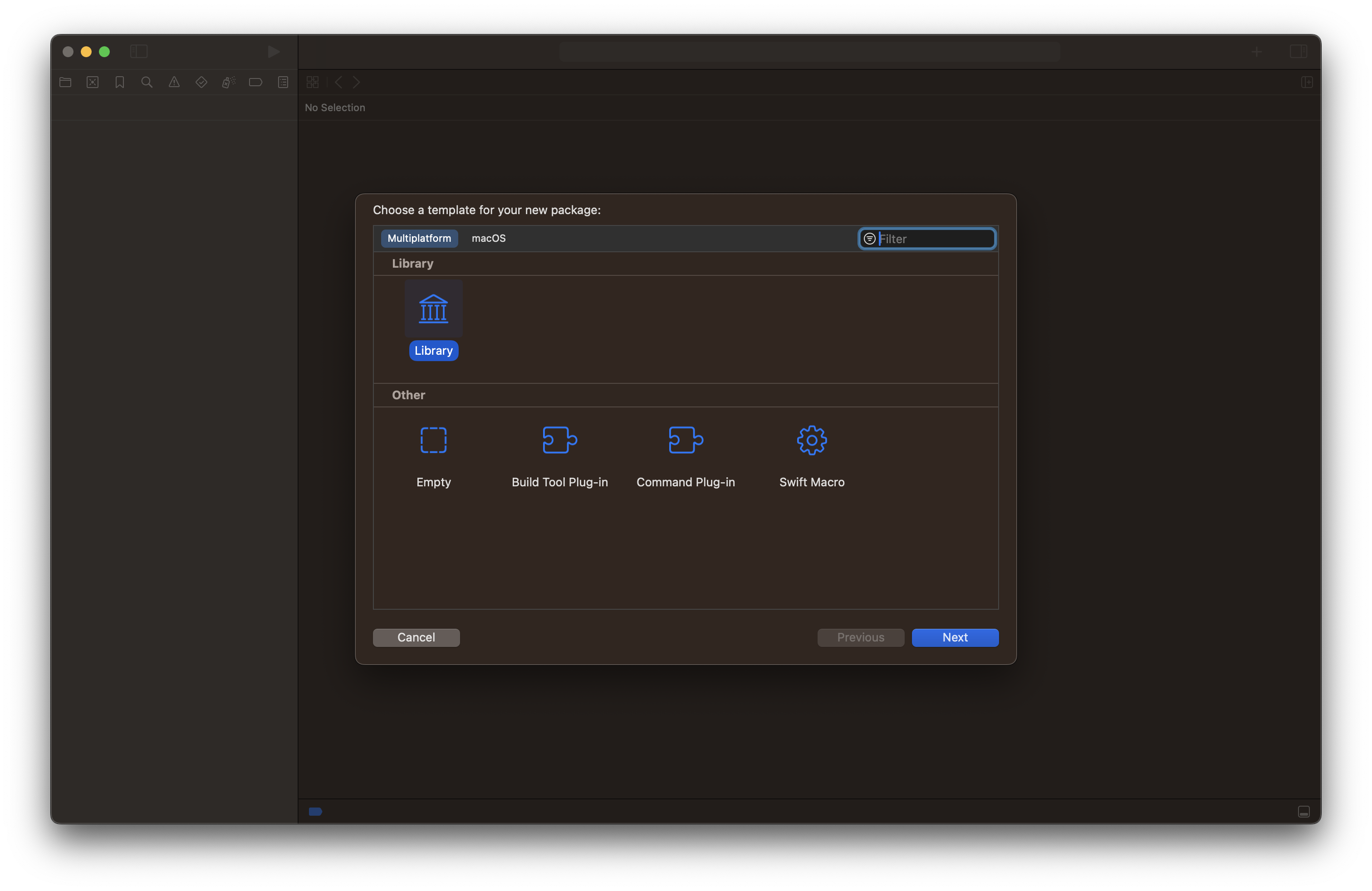Choose the Empty package template
This screenshot has width=1372, height=891.
[433, 441]
